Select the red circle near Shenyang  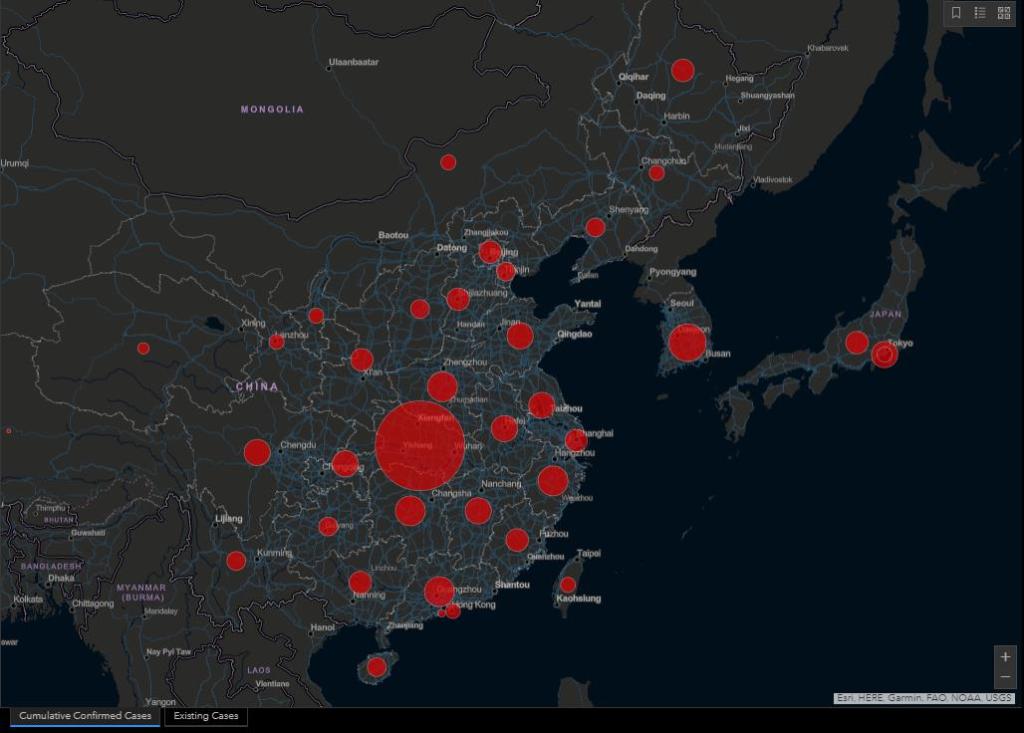coord(595,227)
